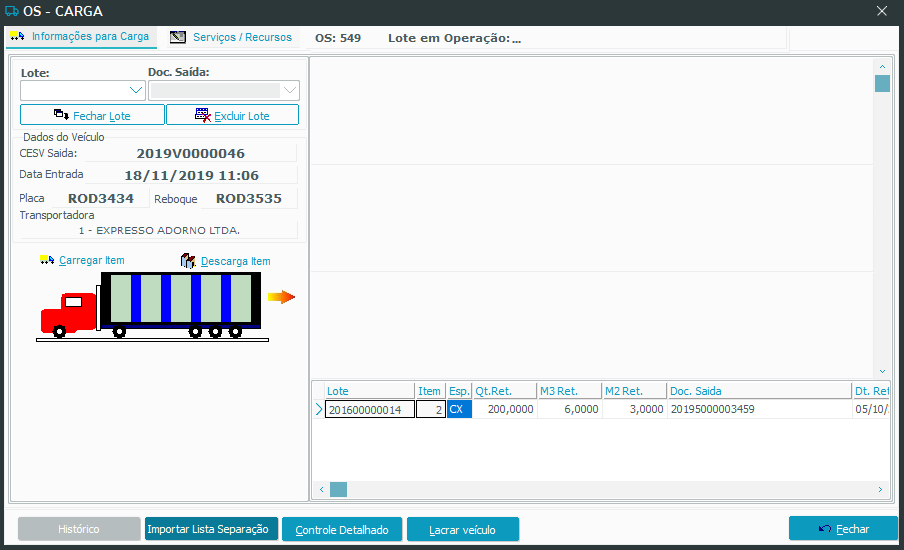Click the upper panel scroll up arrow
The width and height of the screenshot is (904, 550).
[882, 66]
